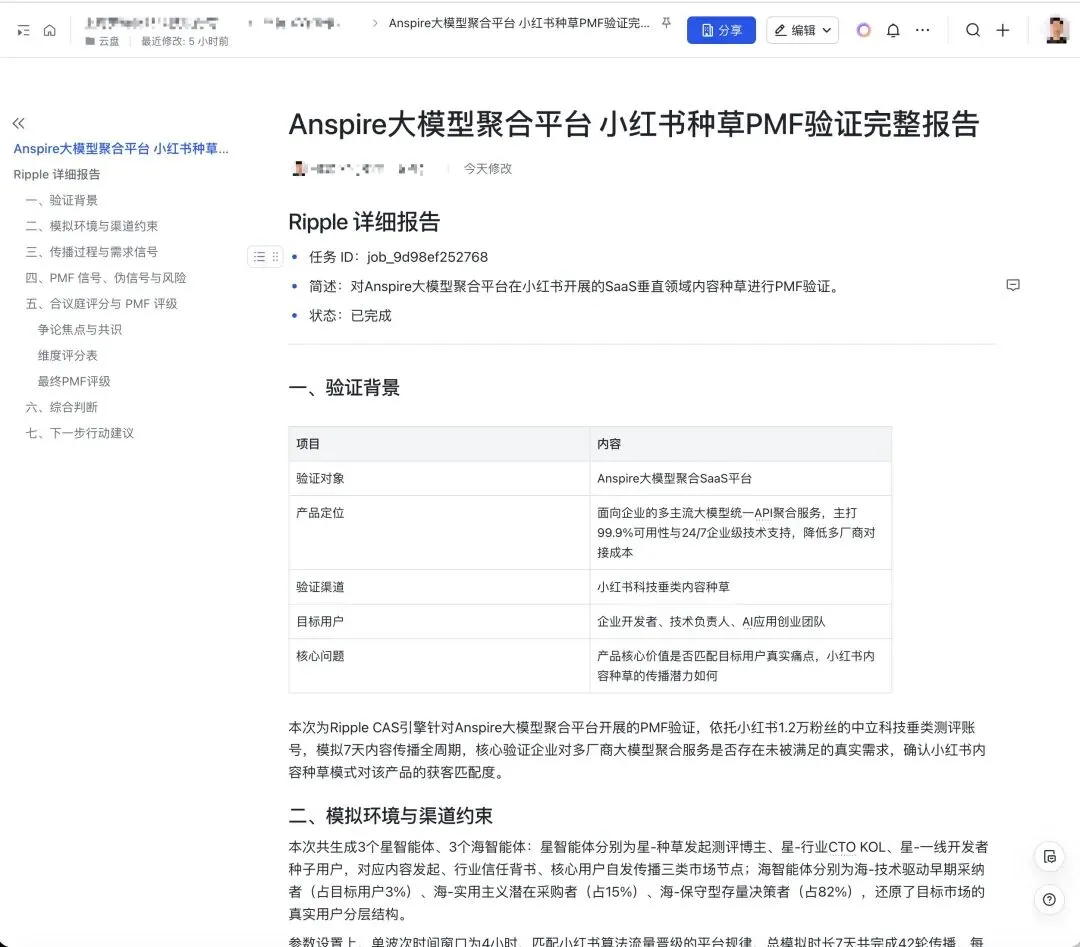Screen dimensions: 1080x947
Task: Click the 产品定位 table cell
Action: (439, 532)
